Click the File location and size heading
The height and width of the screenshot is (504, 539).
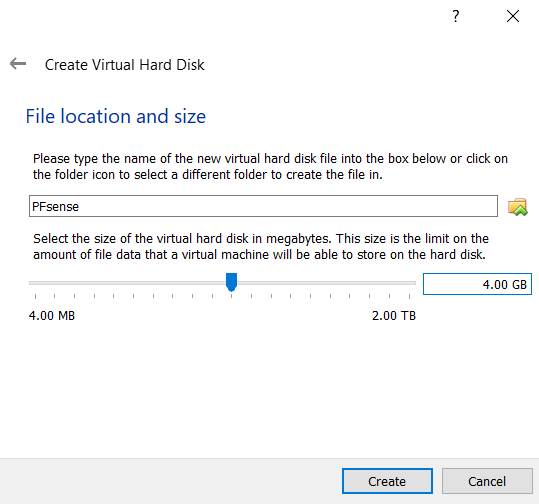[116, 116]
